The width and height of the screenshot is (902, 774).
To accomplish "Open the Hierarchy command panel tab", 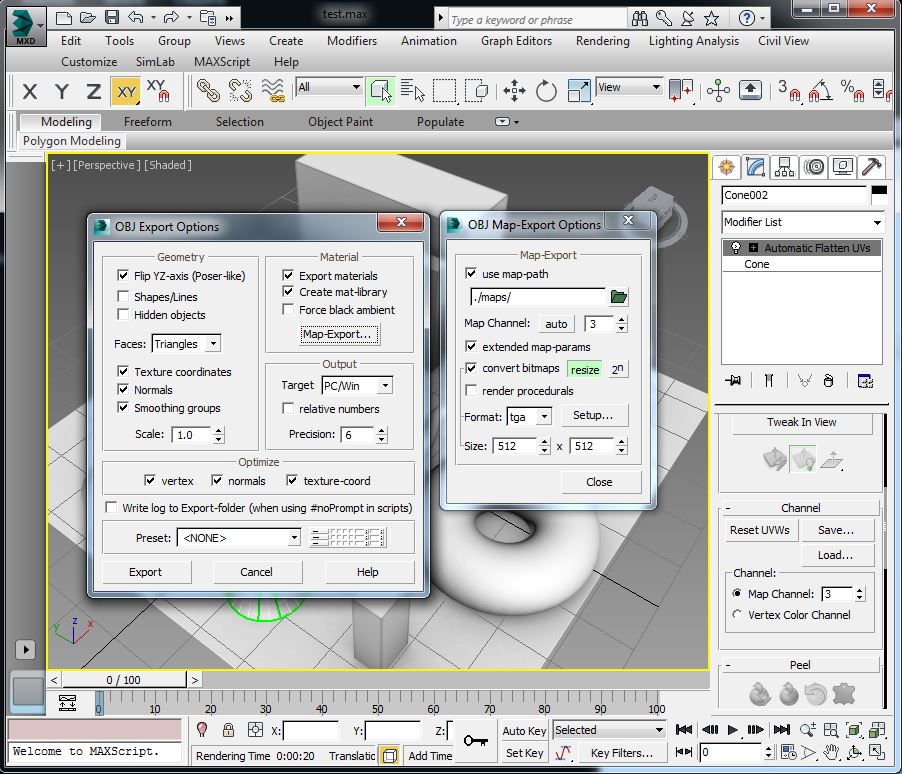I will (x=784, y=167).
